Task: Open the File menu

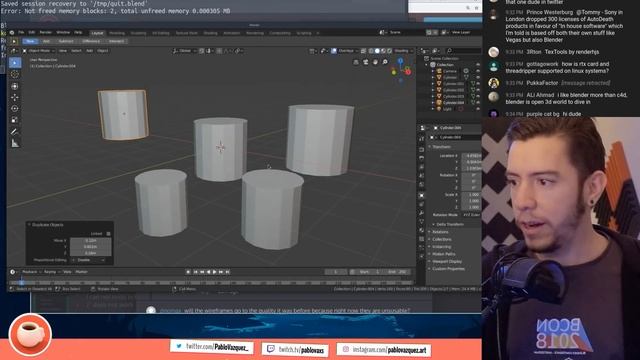Action: [x=21, y=33]
